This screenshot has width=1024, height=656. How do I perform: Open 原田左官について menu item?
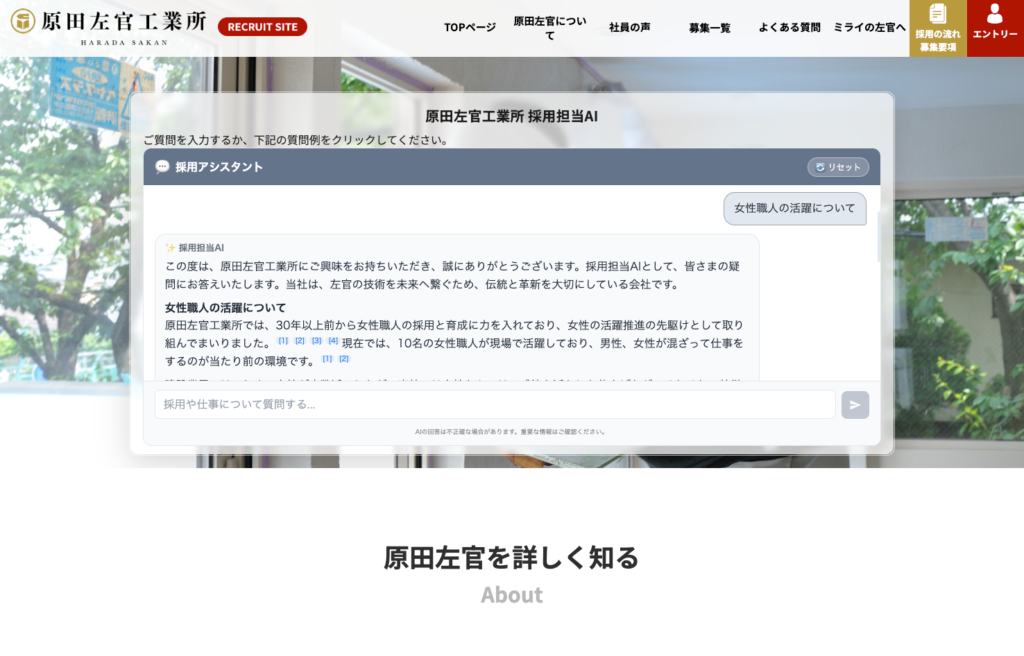click(x=550, y=28)
